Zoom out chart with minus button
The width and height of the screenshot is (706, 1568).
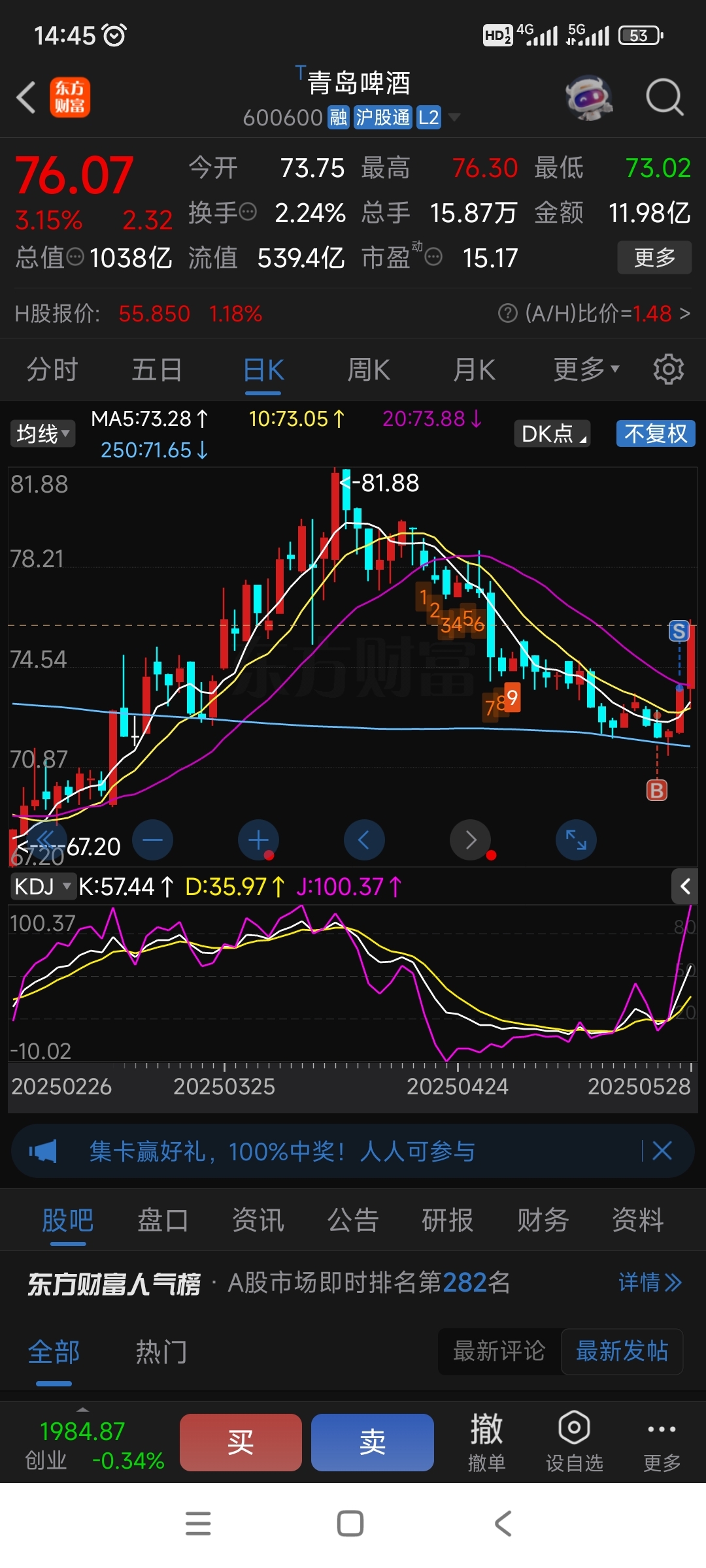[152, 840]
